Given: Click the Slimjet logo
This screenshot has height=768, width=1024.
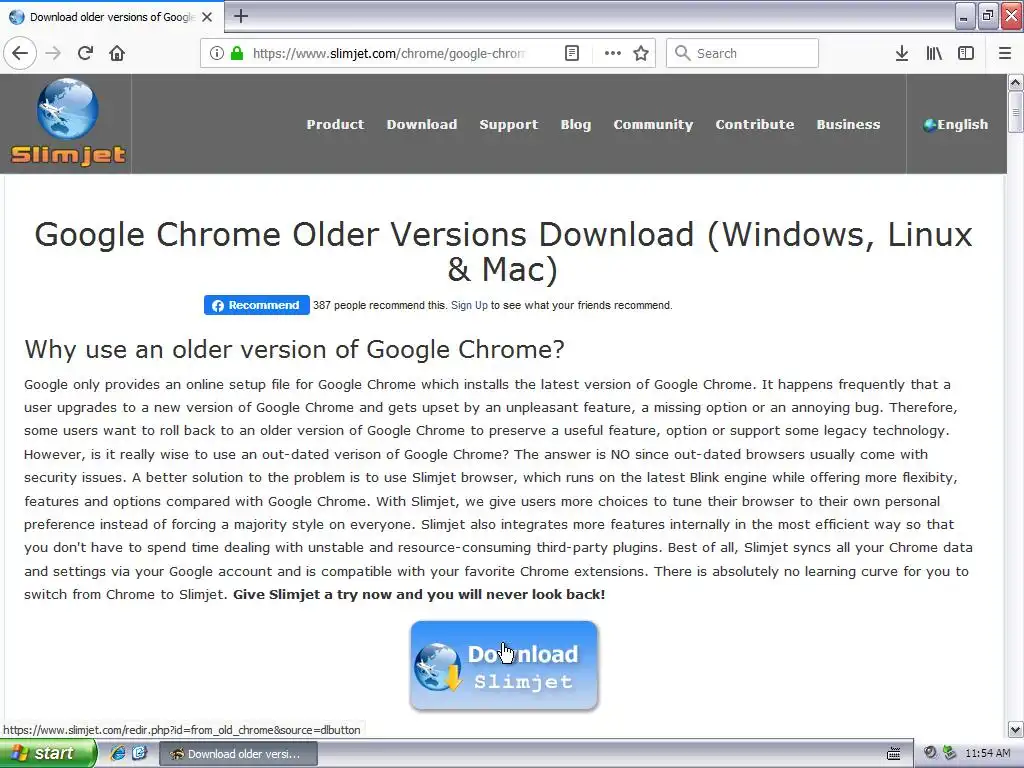Looking at the screenshot, I should (x=68, y=122).
